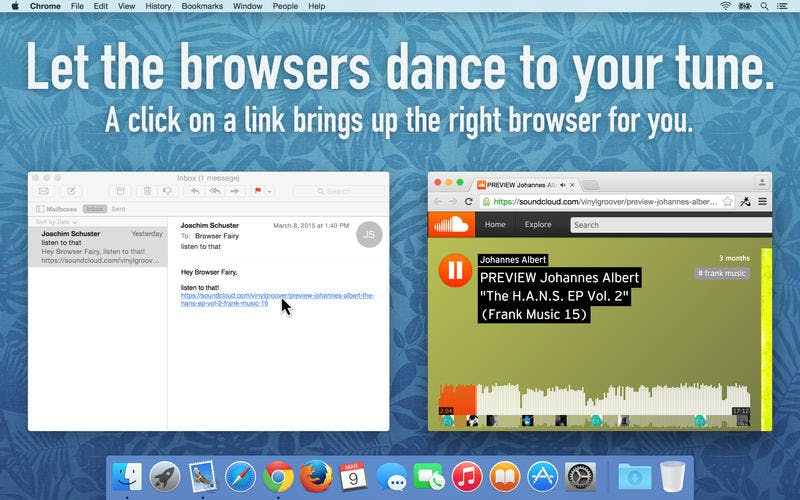Open the Chrome hamburger menu
The width and height of the screenshot is (800, 500).
pos(762,202)
